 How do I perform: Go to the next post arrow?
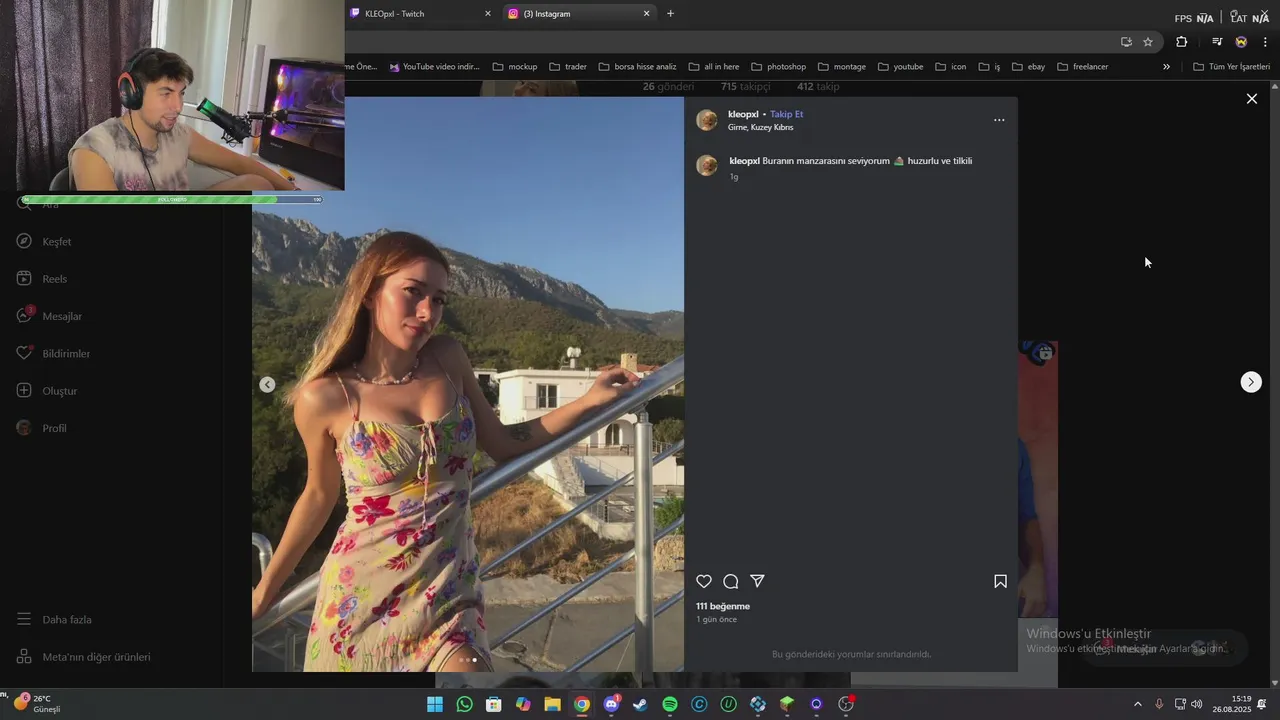[x=1251, y=382]
